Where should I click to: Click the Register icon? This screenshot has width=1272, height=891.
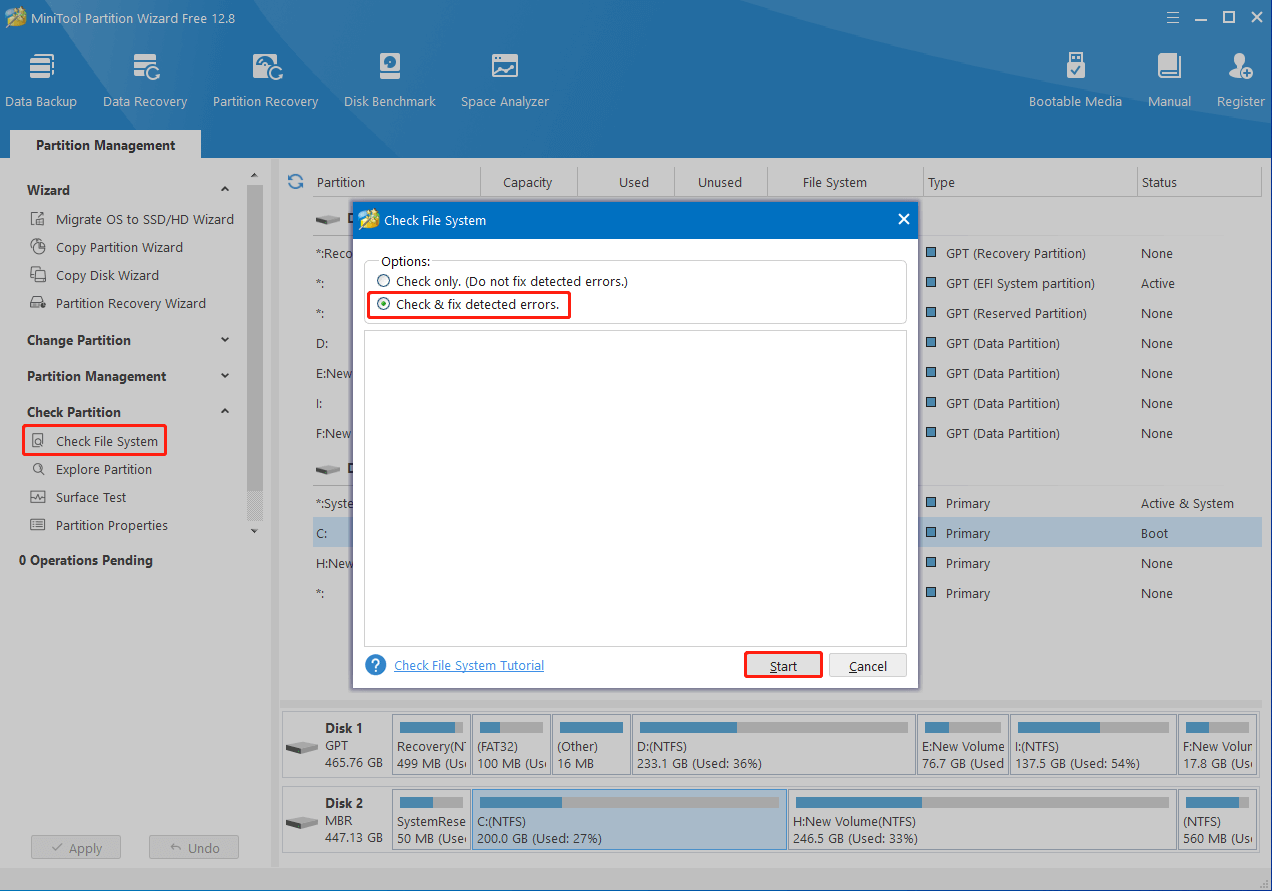(x=1239, y=78)
